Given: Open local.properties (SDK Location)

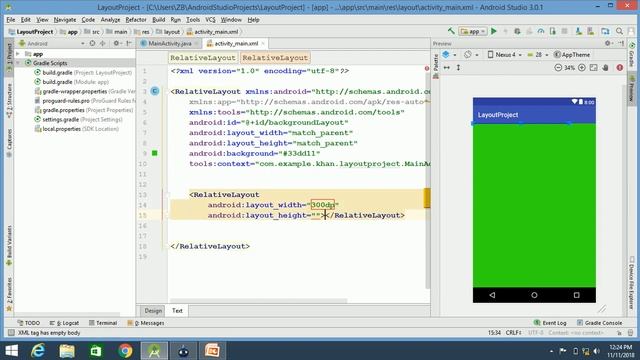Looking at the screenshot, I should pos(77,129).
